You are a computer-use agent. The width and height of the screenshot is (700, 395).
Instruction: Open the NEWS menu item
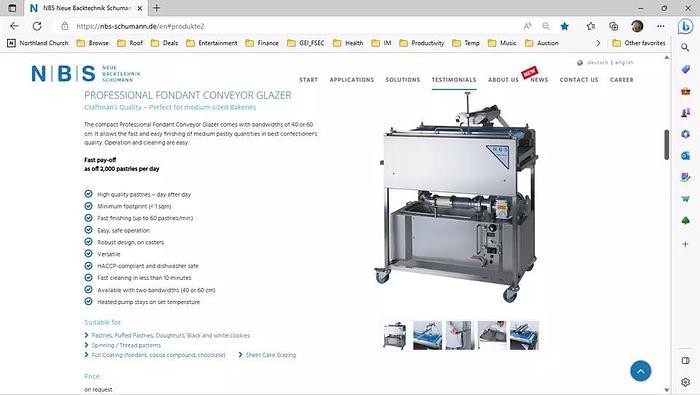[539, 80]
